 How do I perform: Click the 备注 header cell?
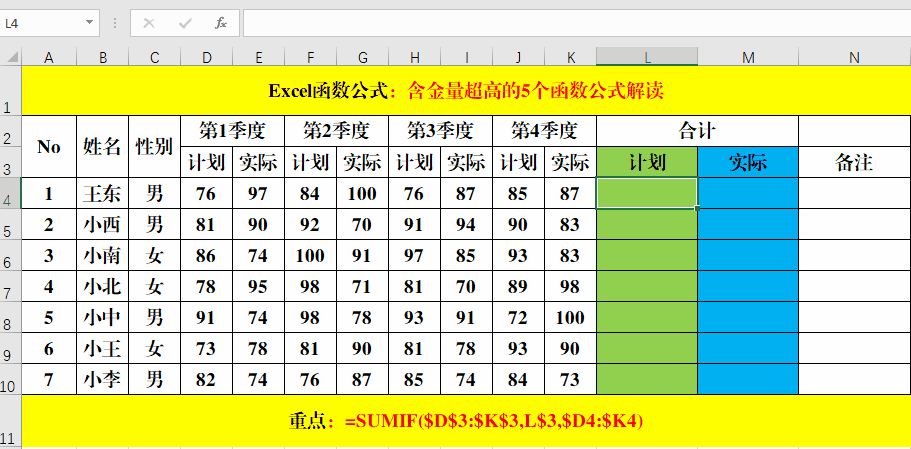(854, 163)
